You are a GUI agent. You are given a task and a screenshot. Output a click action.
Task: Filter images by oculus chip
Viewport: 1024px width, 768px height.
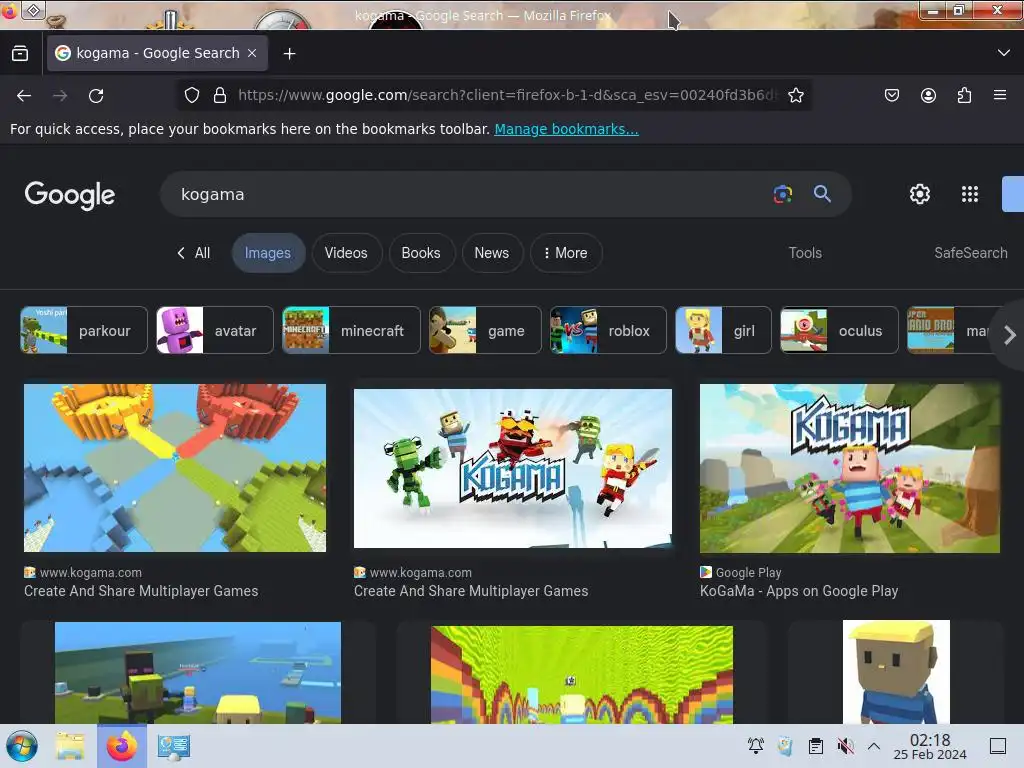pyautogui.click(x=839, y=330)
